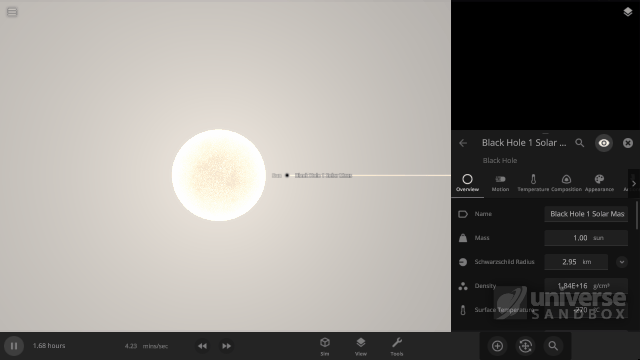This screenshot has height=360, width=640.
Task: Expand Schwarzschild Radius options dropdown
Action: point(622,262)
